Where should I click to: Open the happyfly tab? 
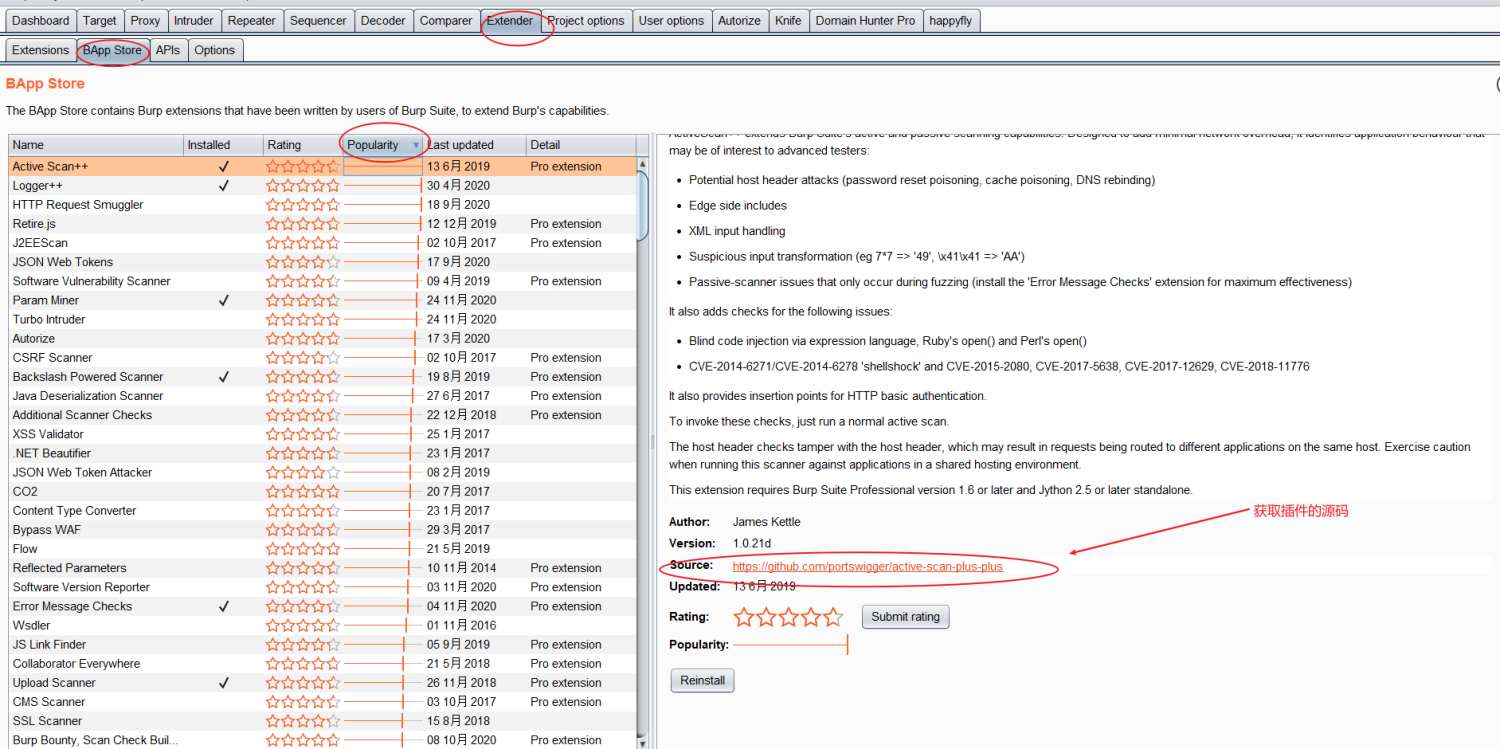[x=951, y=20]
